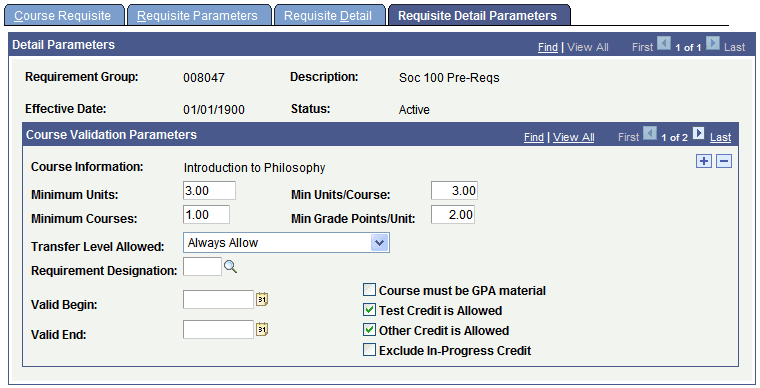760x388 pixels.
Task: Click effective date 01/01/1900
Action: point(214,109)
